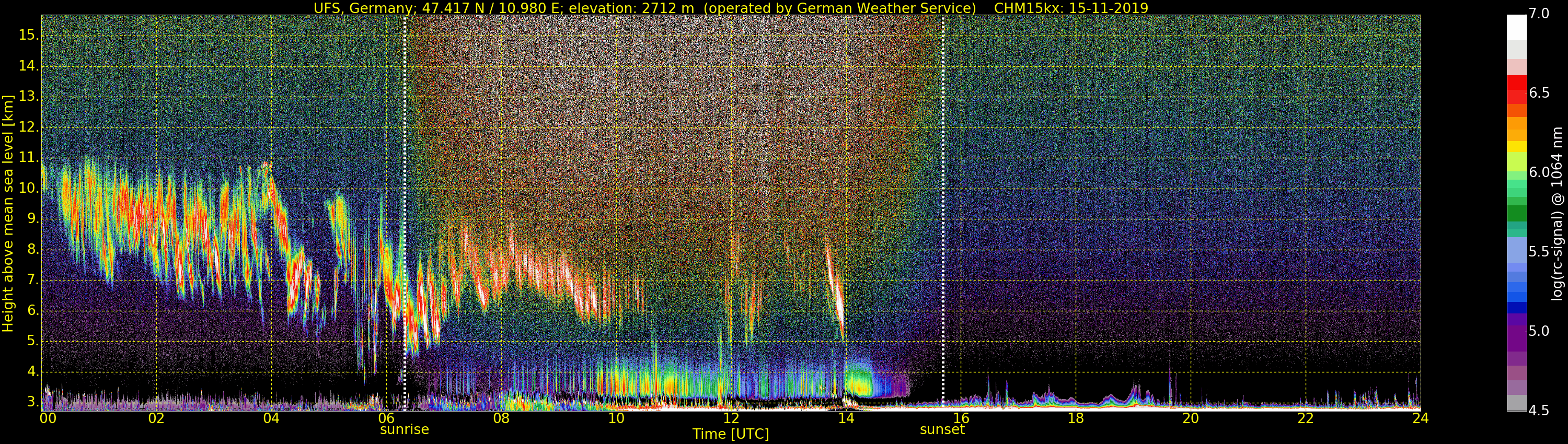Click the height tick label '10.'
The width and height of the screenshot is (1568, 444).
[x=29, y=189]
